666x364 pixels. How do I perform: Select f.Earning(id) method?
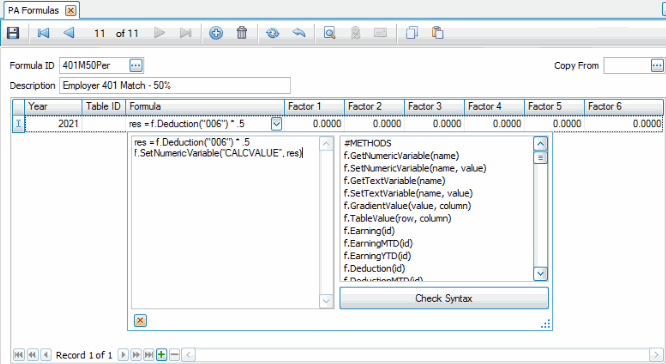pos(369,231)
